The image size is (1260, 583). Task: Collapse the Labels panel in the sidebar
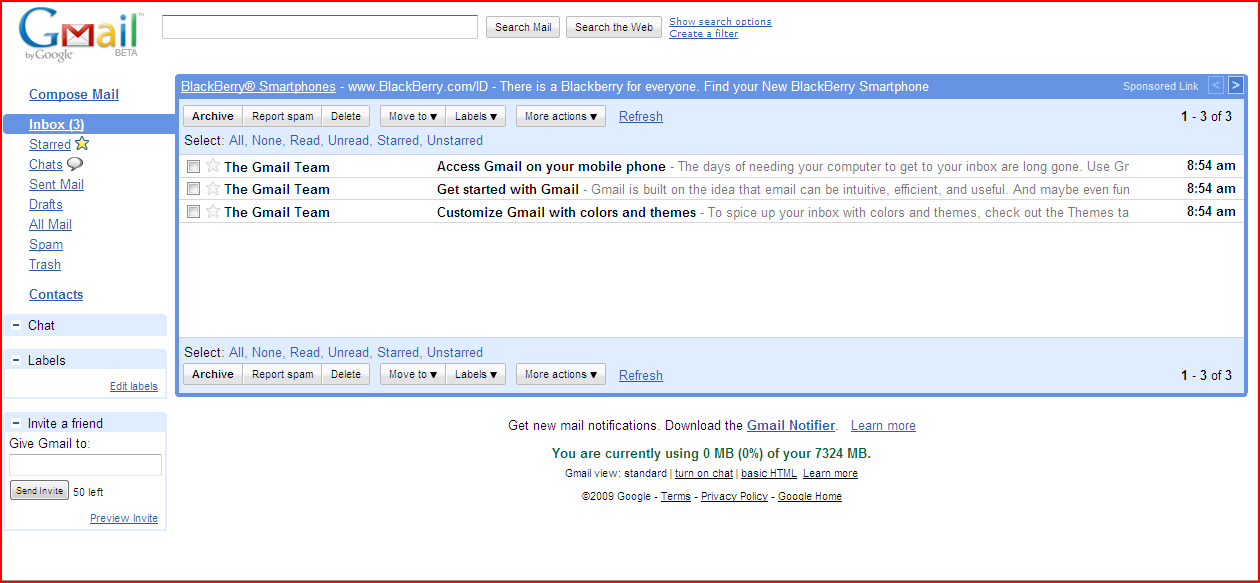click(x=16, y=360)
